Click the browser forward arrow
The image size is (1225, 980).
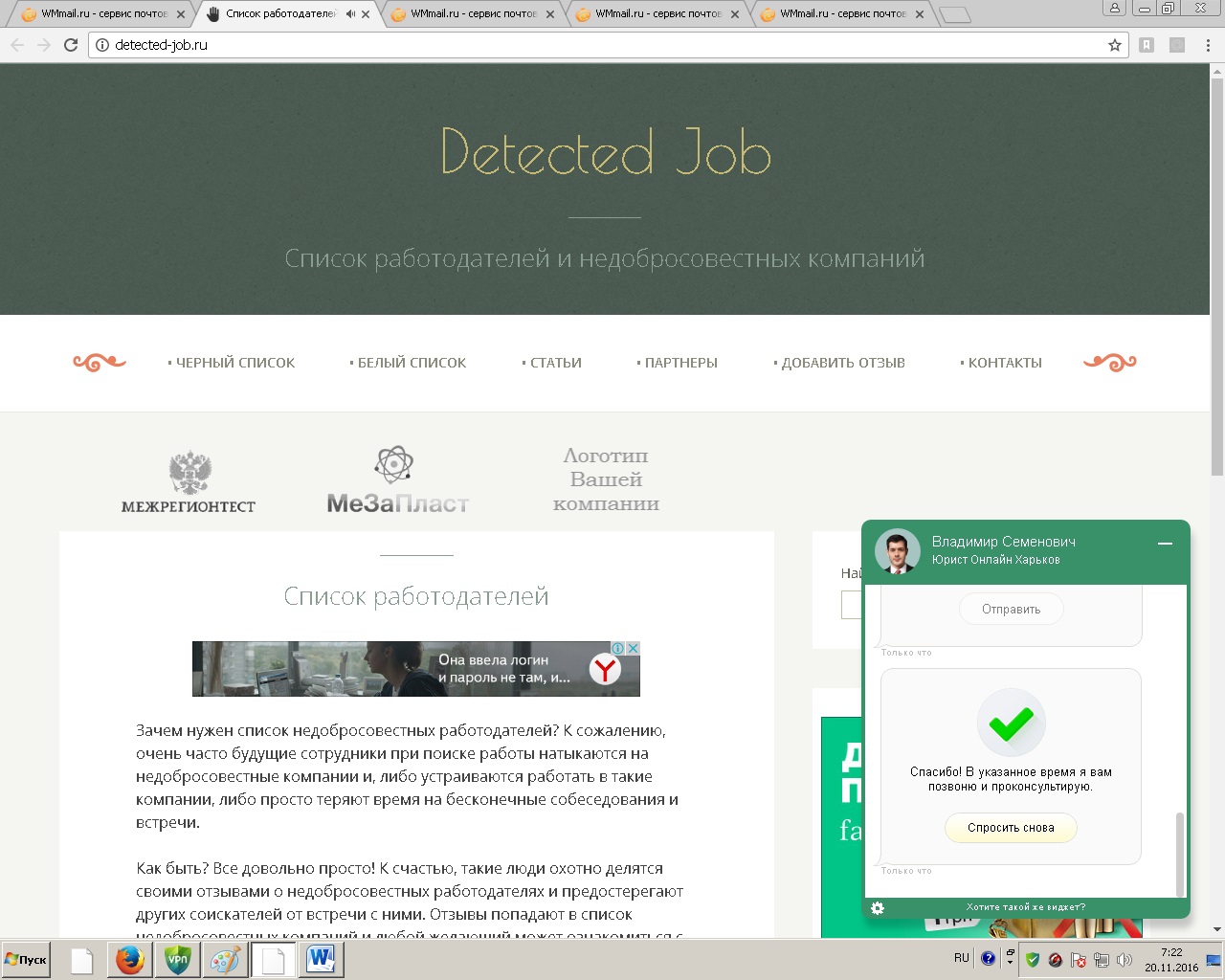pyautogui.click(x=44, y=45)
